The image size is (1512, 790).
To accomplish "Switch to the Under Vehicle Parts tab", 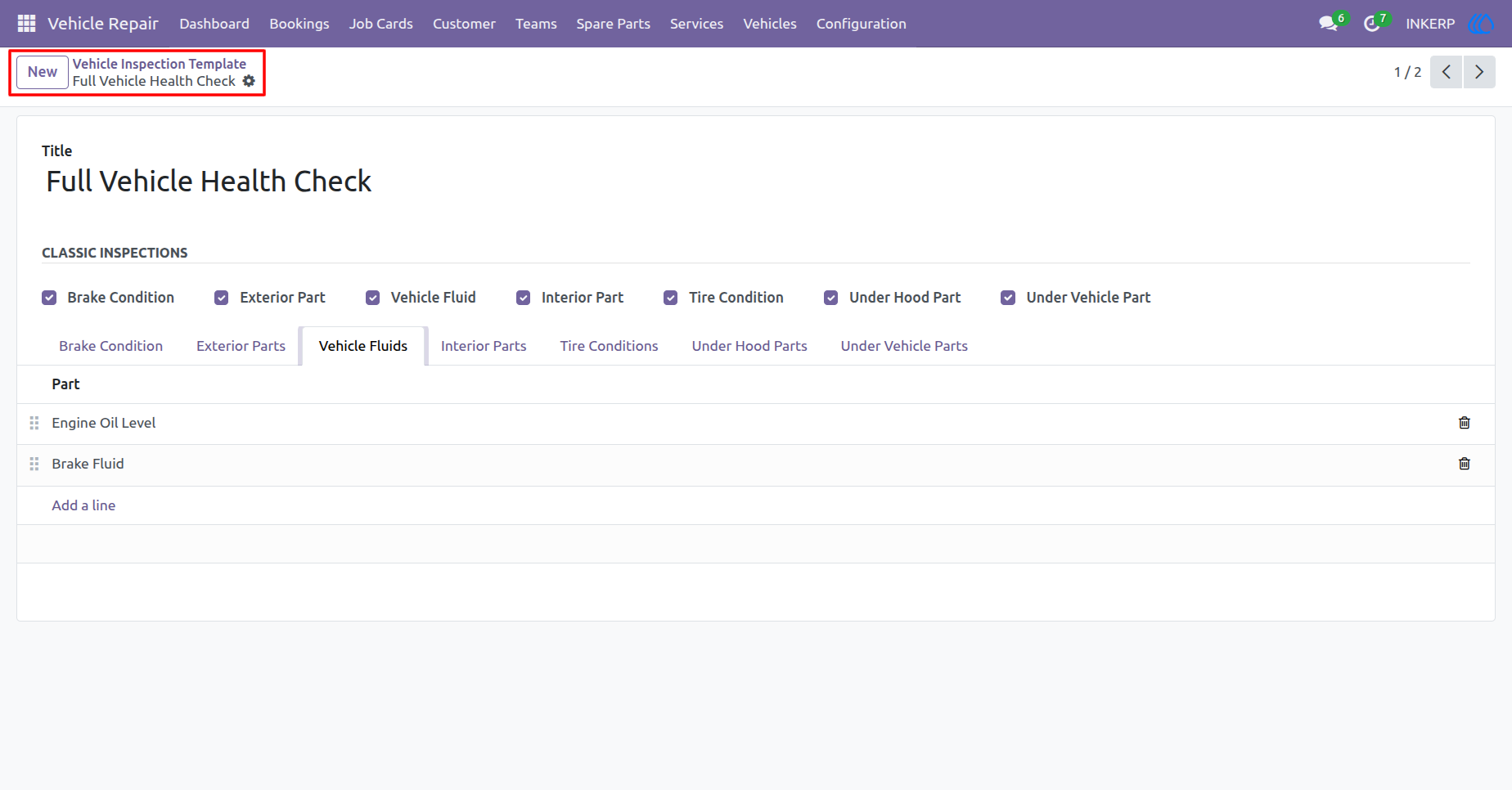I will [x=904, y=346].
